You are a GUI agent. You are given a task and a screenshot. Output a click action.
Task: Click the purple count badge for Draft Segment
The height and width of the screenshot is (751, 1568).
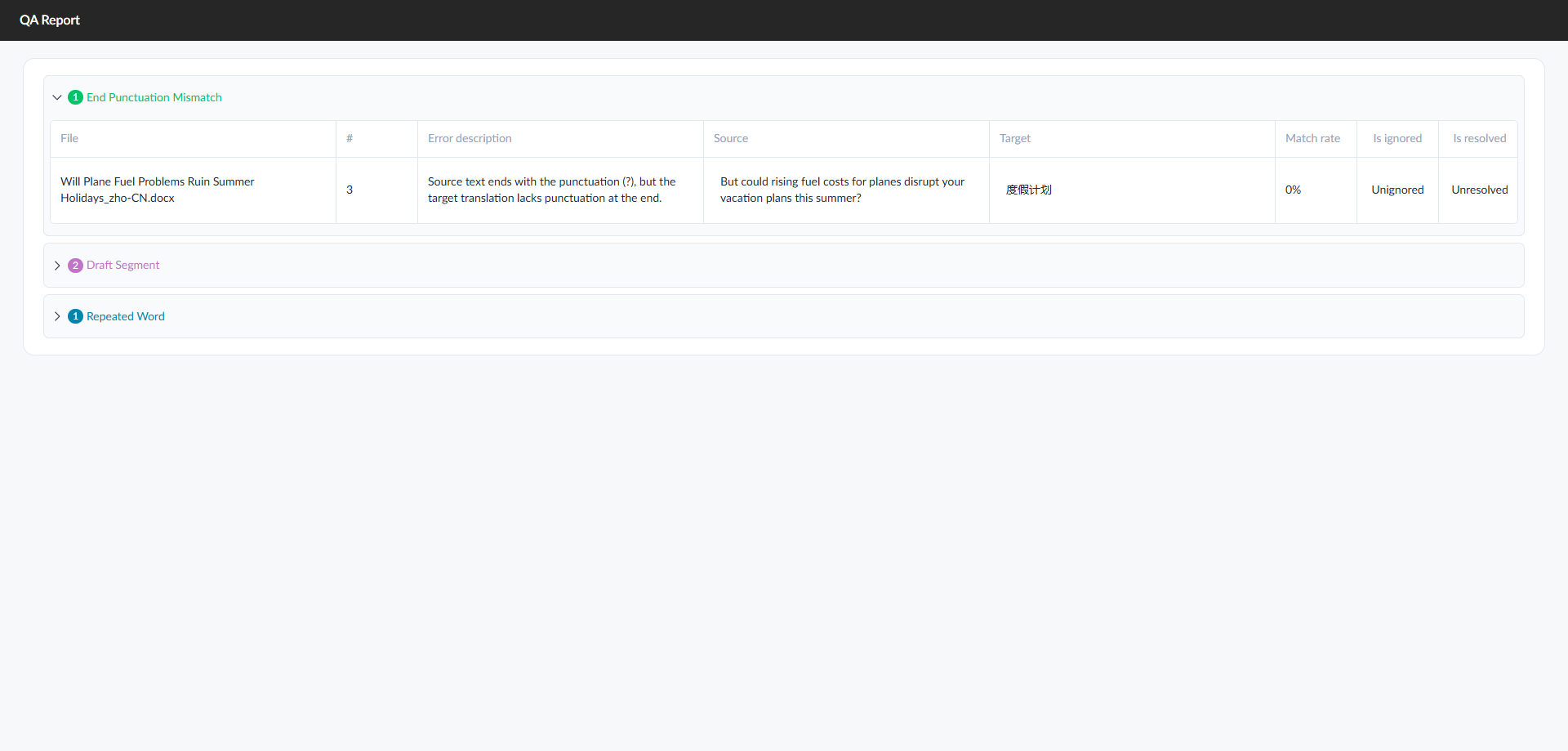[x=75, y=266]
